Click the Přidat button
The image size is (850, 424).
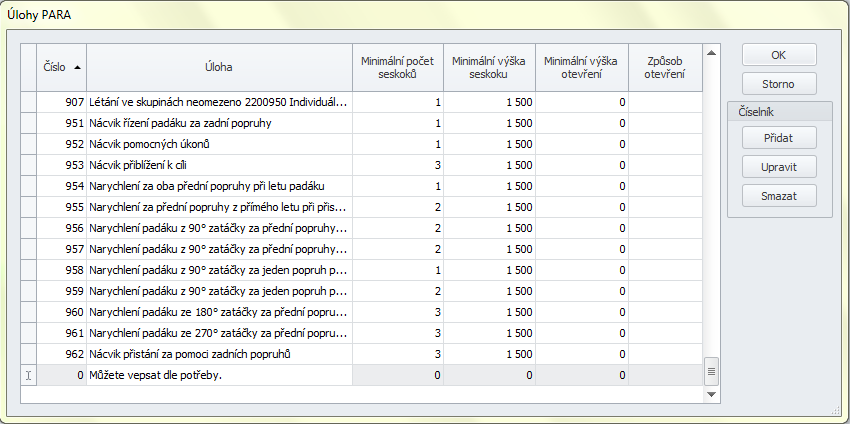[x=779, y=138]
